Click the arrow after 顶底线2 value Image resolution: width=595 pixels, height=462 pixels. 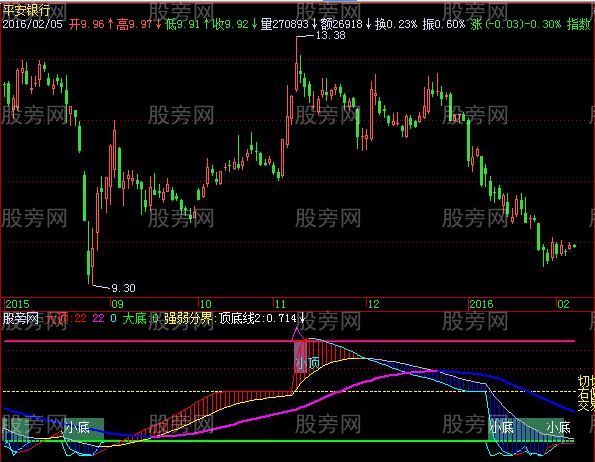[x=302, y=318]
